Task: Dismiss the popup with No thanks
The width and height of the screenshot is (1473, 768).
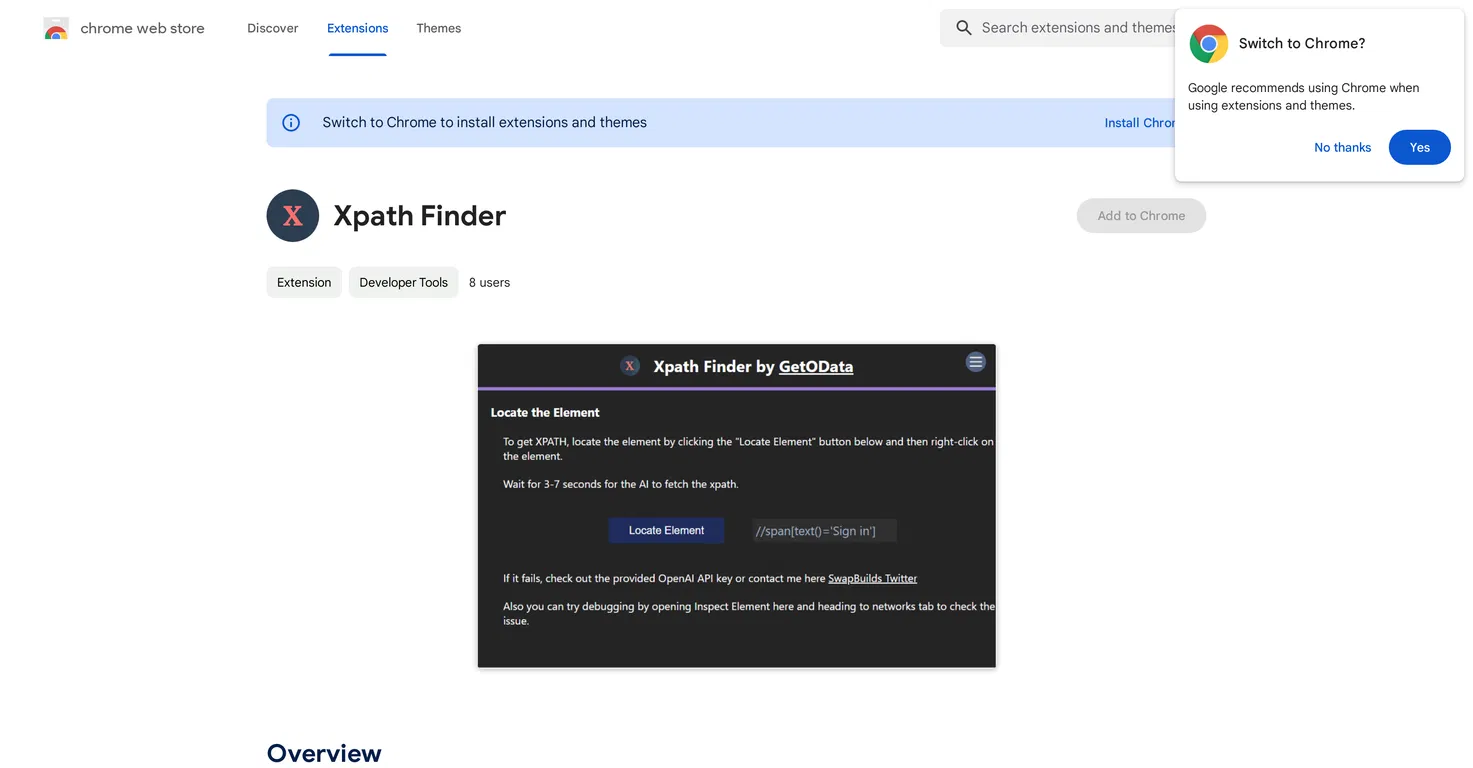Action: [1342, 148]
